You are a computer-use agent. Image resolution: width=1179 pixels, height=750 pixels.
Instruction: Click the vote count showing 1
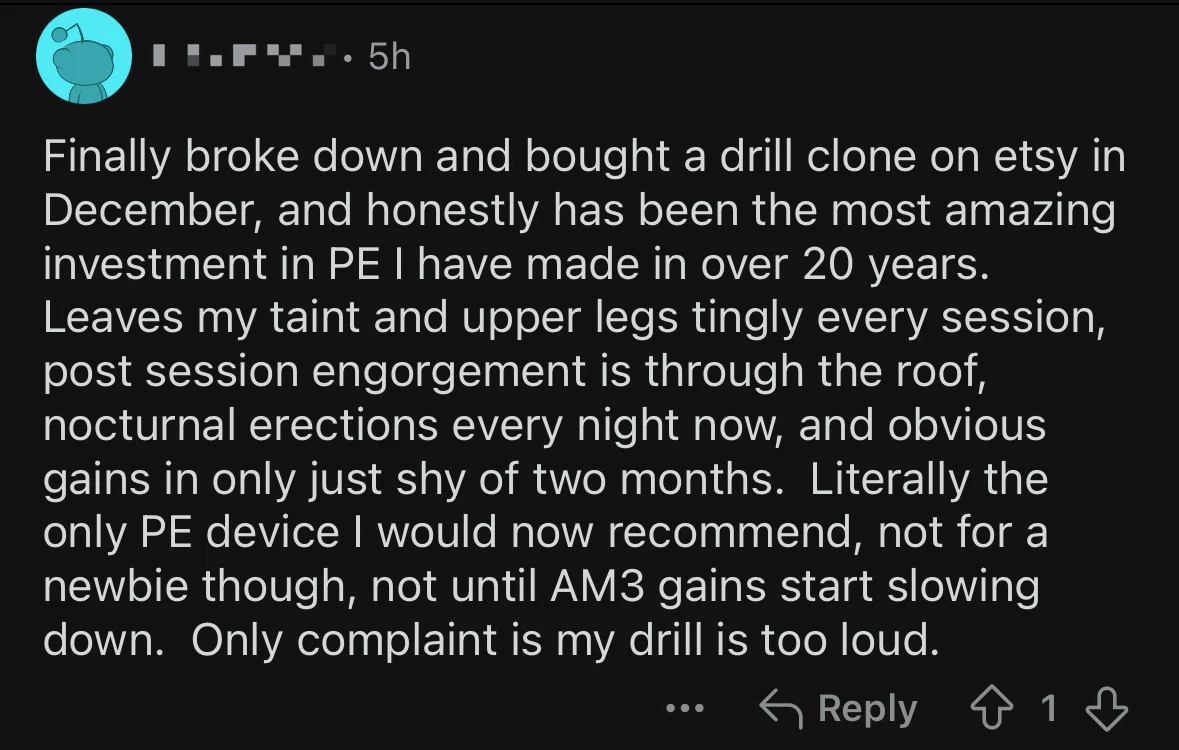tap(1050, 708)
